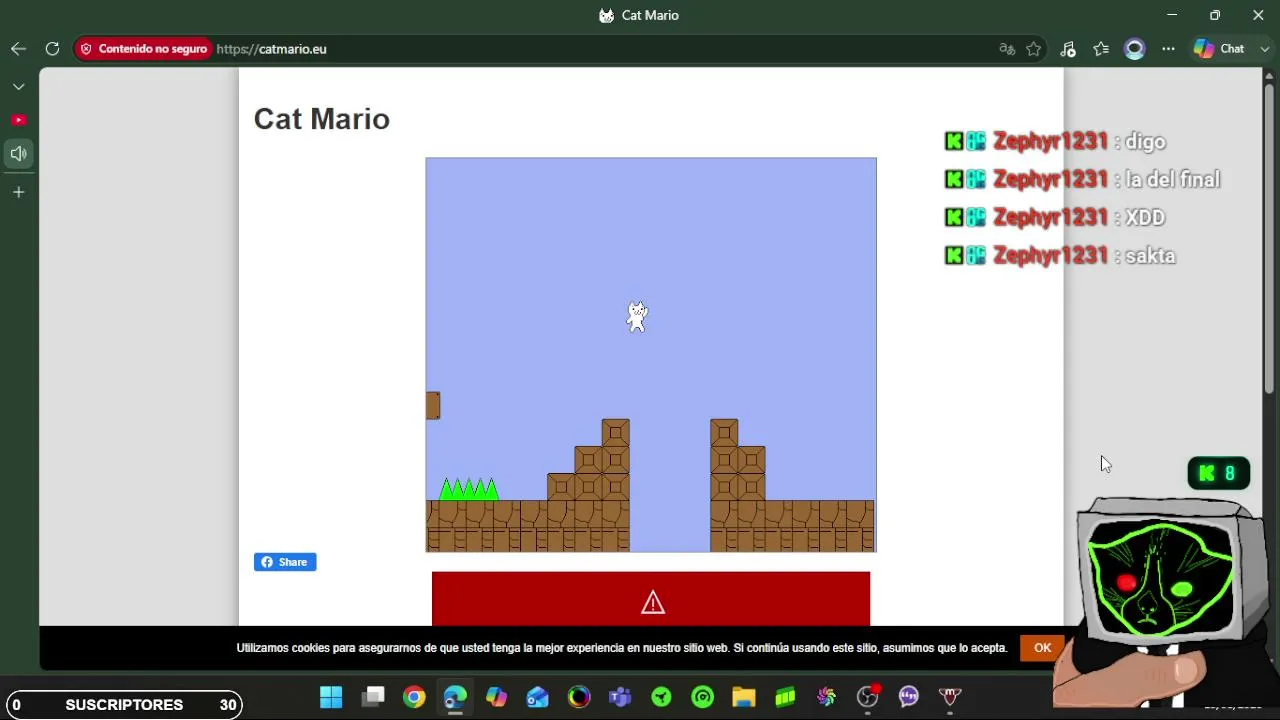Add this page to favorites with star
Screen dimensions: 1280x720
click(1034, 49)
